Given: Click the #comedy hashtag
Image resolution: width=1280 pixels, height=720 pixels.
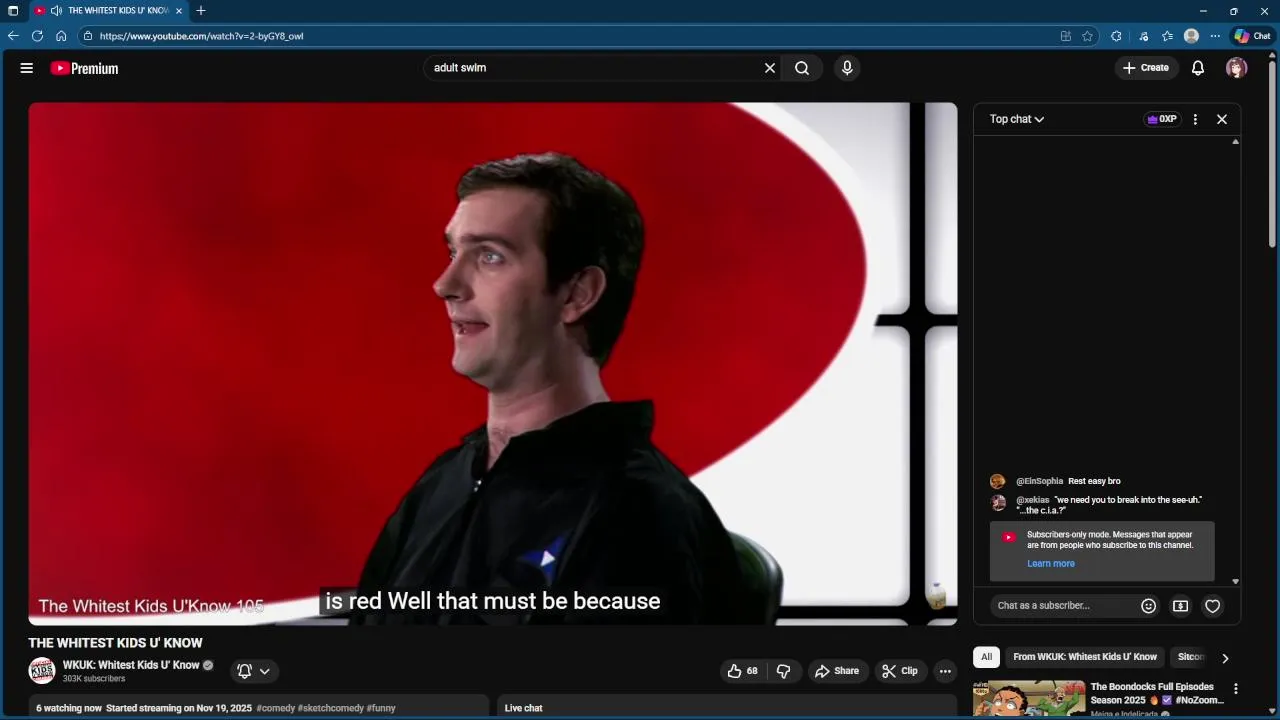Looking at the screenshot, I should coord(276,708).
